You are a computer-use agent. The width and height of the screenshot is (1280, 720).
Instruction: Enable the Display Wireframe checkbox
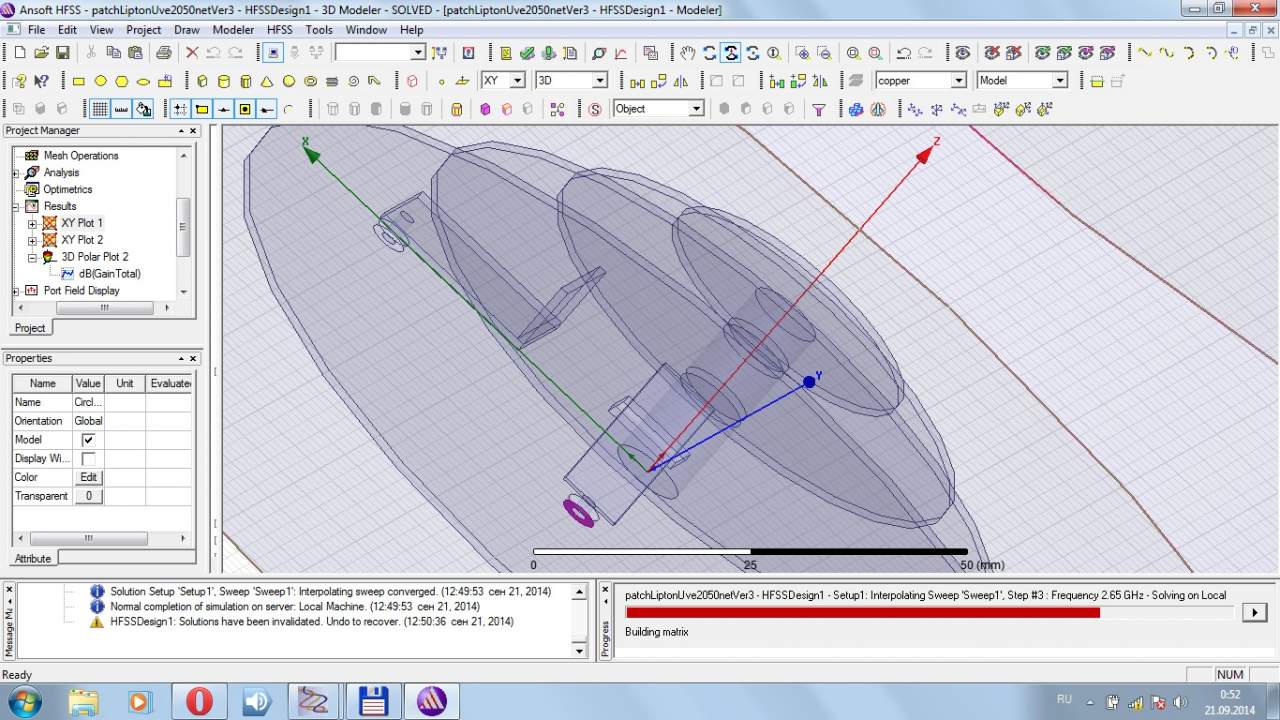tap(88, 459)
